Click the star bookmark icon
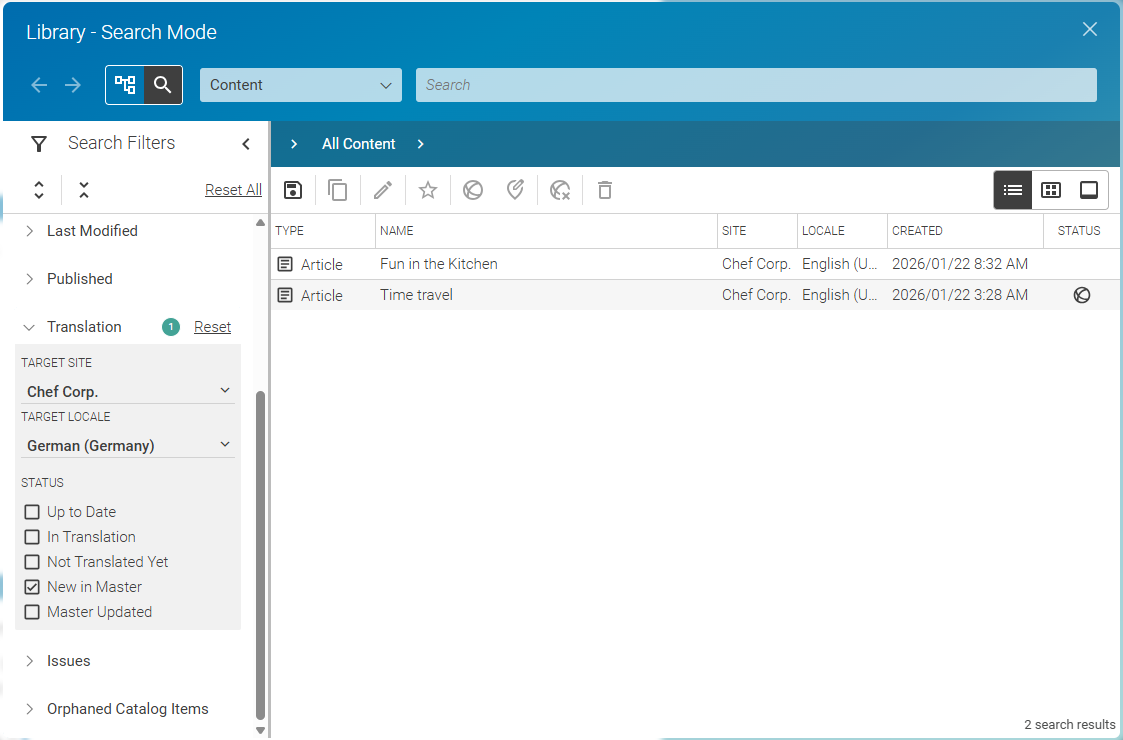1123x740 pixels. click(428, 190)
